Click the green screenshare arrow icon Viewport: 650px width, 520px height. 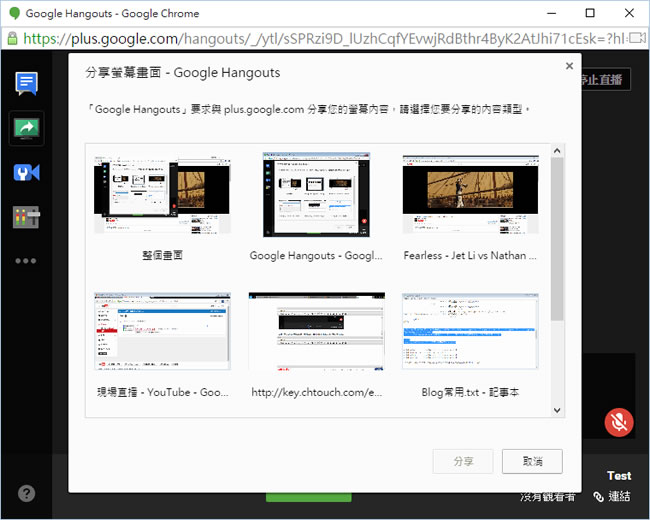pos(26,128)
